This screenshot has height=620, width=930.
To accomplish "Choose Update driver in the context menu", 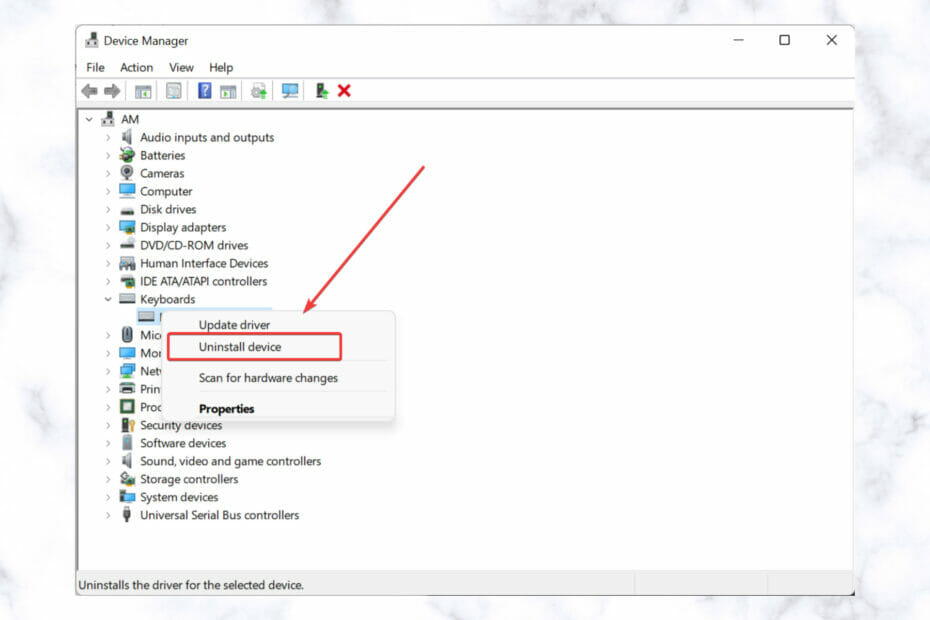I will click(x=234, y=325).
